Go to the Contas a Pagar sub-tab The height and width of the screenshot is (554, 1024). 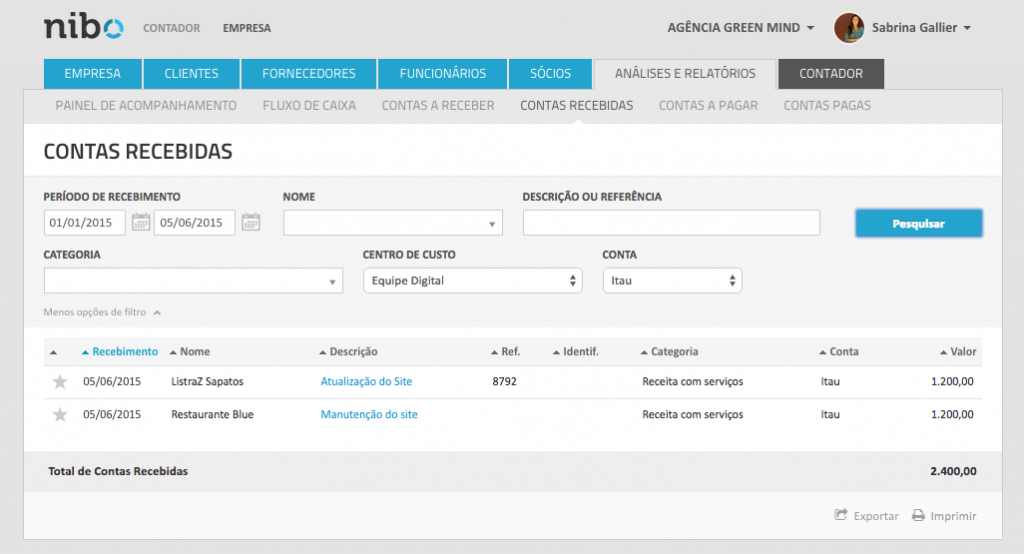coord(708,105)
